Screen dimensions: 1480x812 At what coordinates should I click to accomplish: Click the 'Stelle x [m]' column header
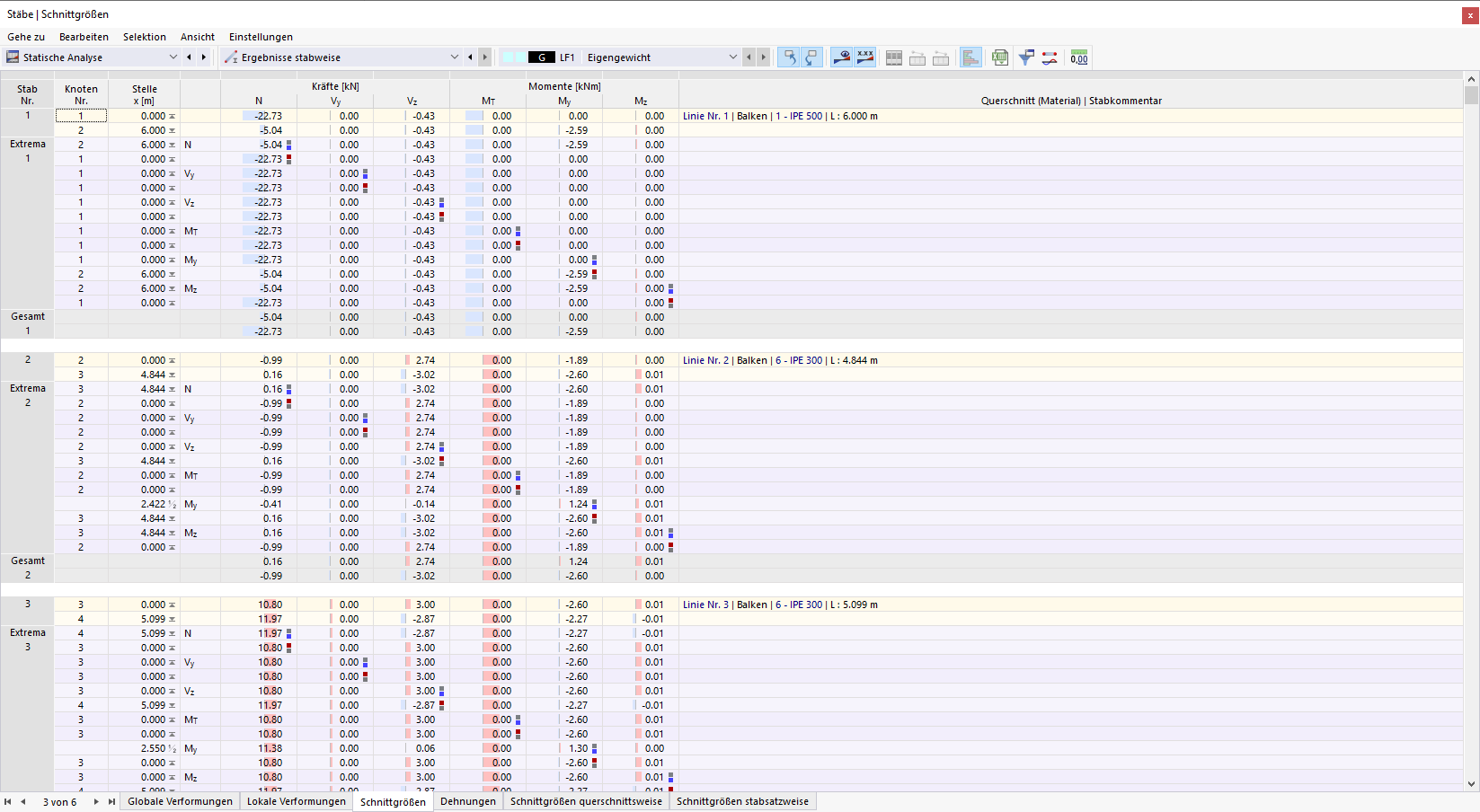point(145,94)
